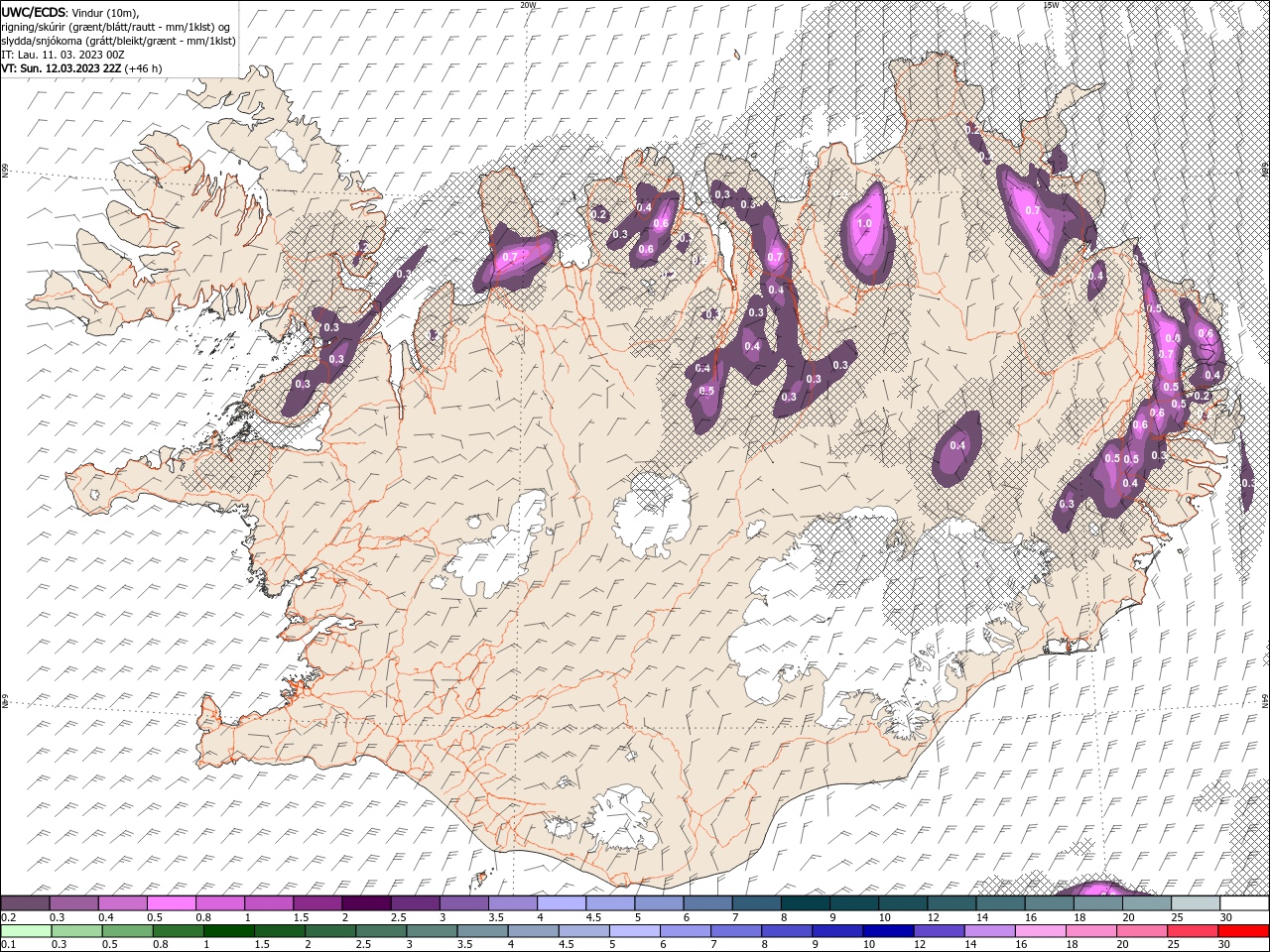Pick the lower legend swatch labeled 14
The height and width of the screenshot is (952, 1270).
pos(989,930)
